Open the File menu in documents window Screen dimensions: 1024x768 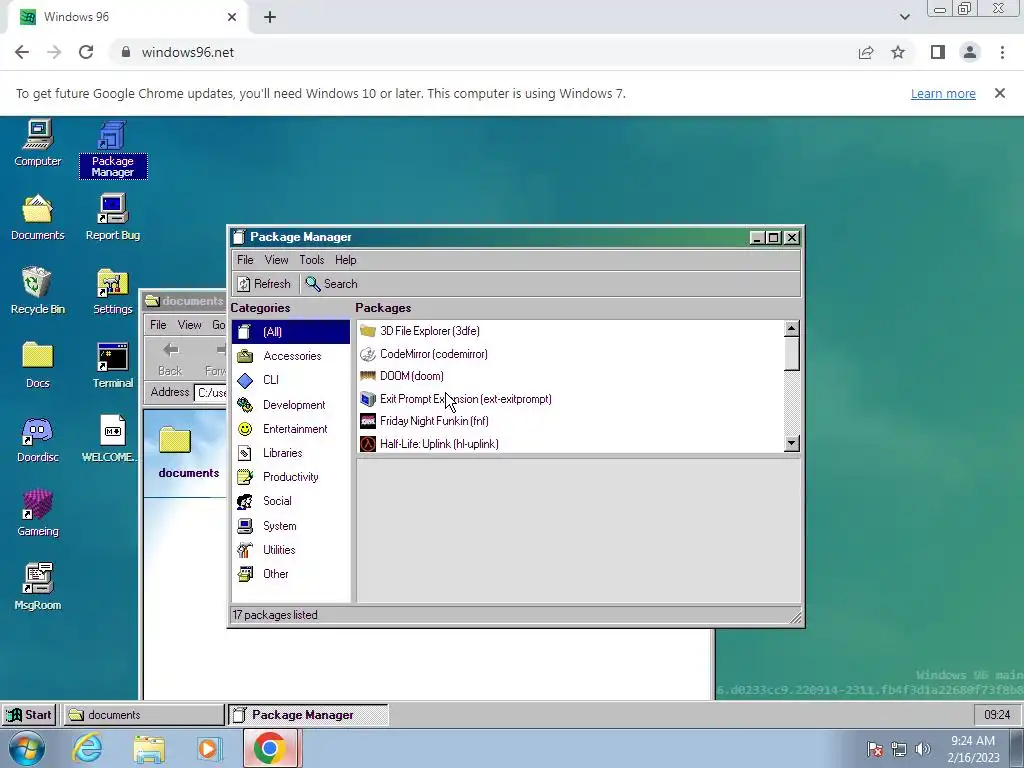[x=158, y=325]
